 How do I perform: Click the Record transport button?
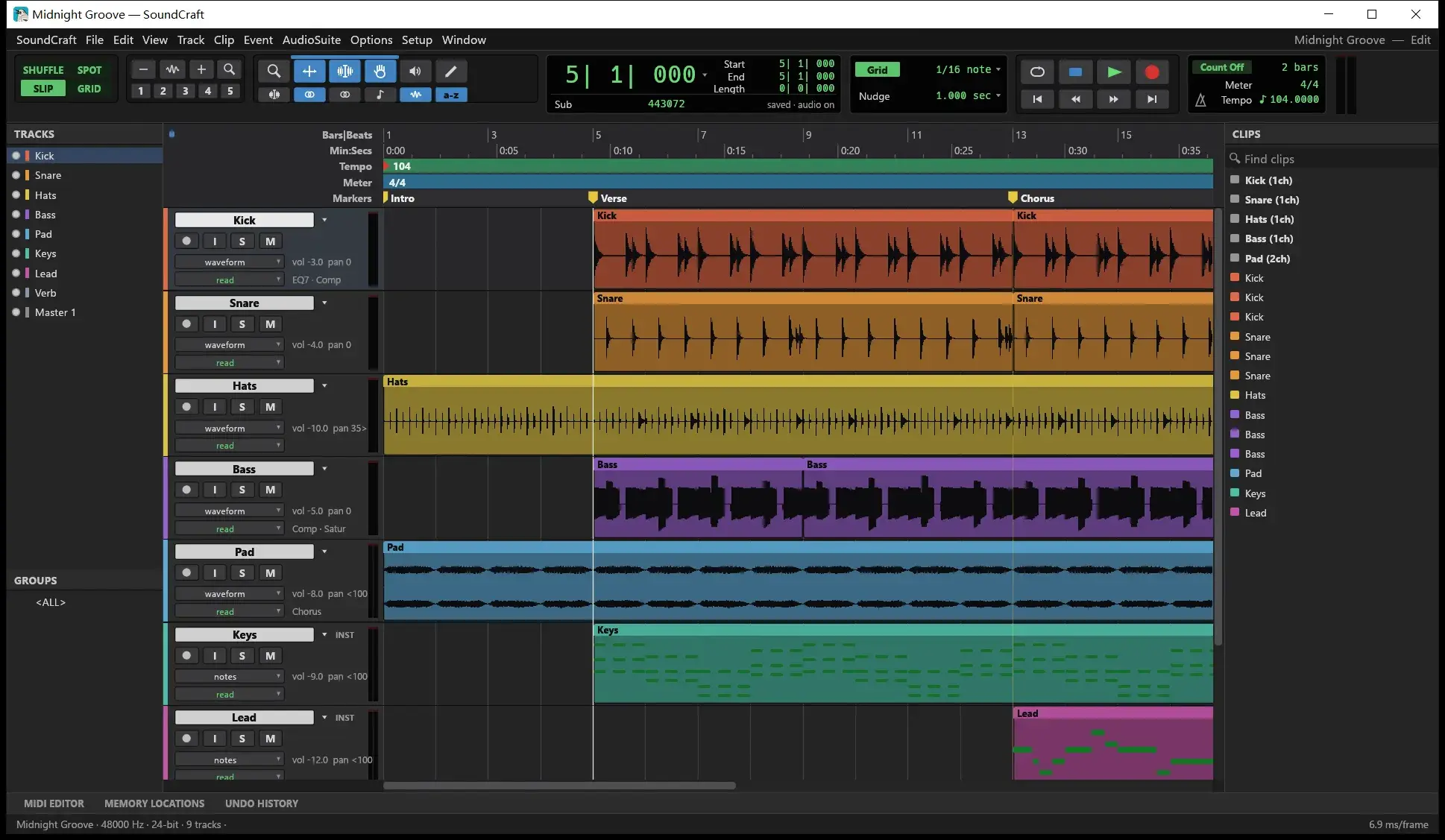pos(1152,72)
